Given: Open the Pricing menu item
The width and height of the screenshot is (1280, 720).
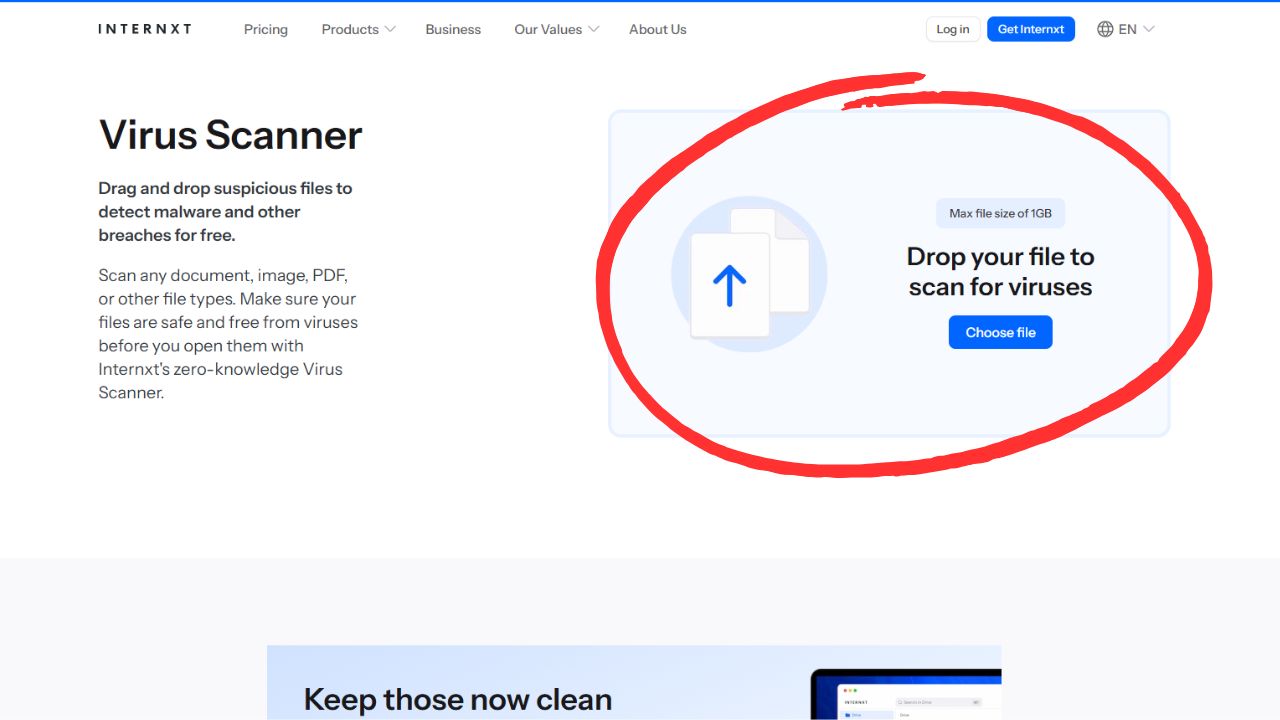Looking at the screenshot, I should (x=265, y=29).
